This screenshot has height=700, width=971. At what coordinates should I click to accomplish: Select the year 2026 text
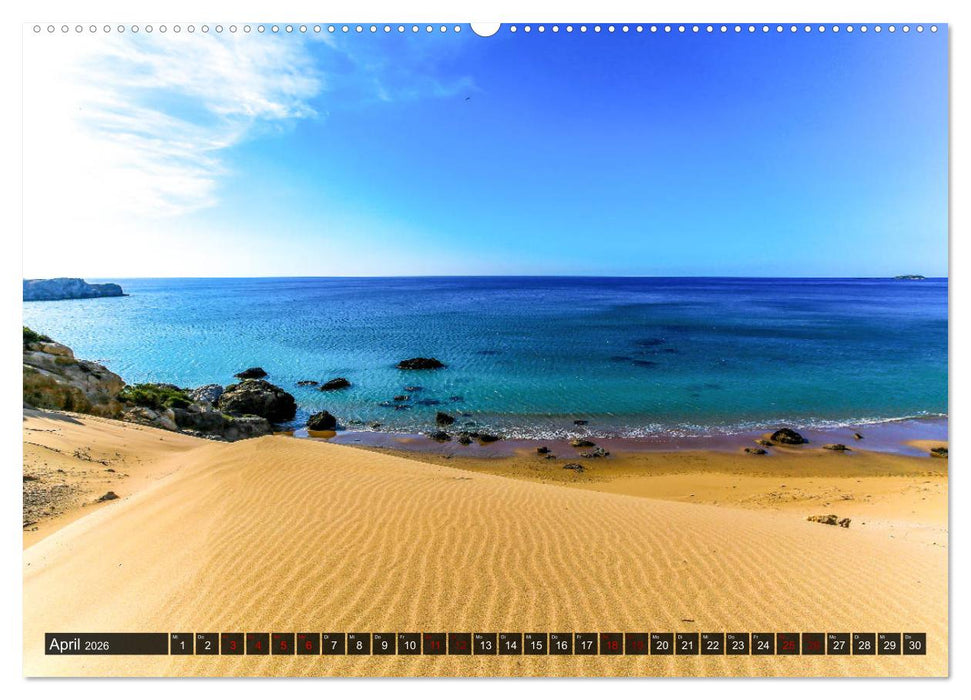click(x=98, y=645)
